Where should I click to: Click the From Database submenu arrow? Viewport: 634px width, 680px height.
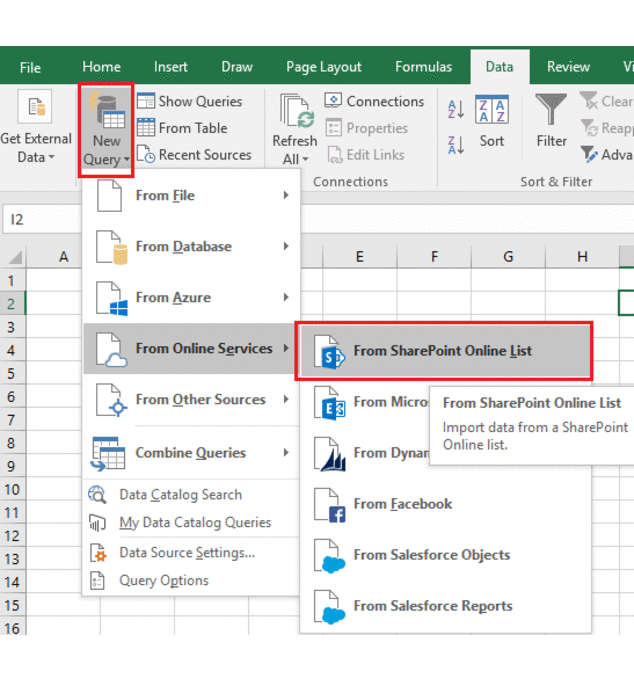(x=286, y=246)
